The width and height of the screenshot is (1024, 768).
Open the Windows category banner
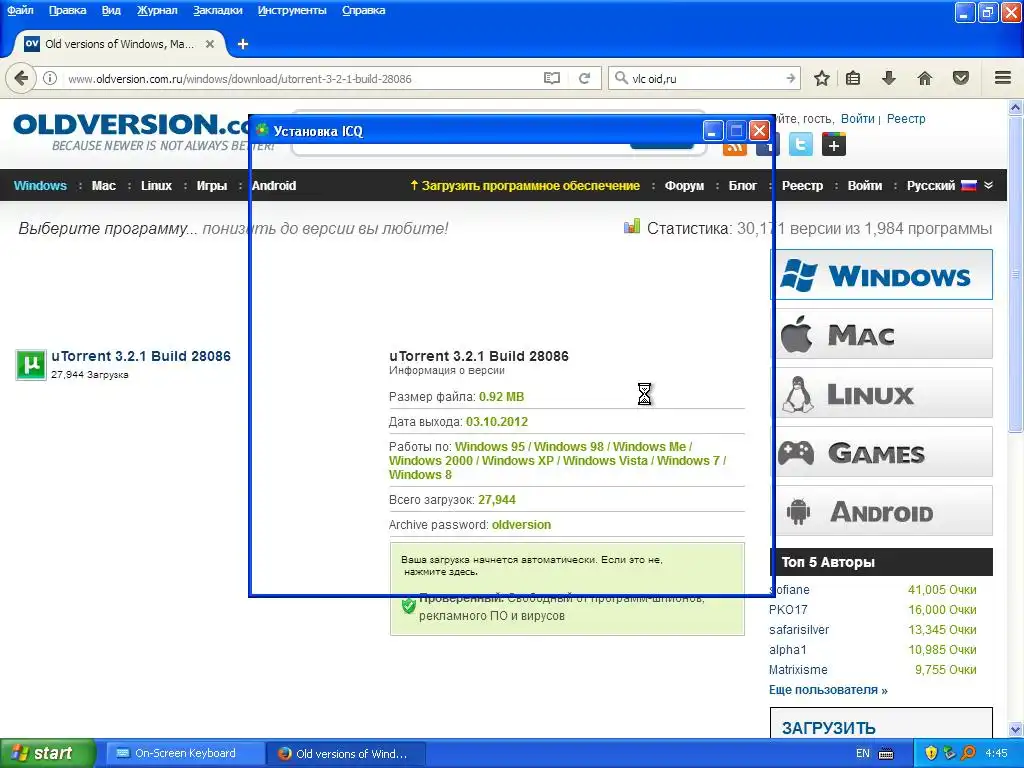coord(882,274)
